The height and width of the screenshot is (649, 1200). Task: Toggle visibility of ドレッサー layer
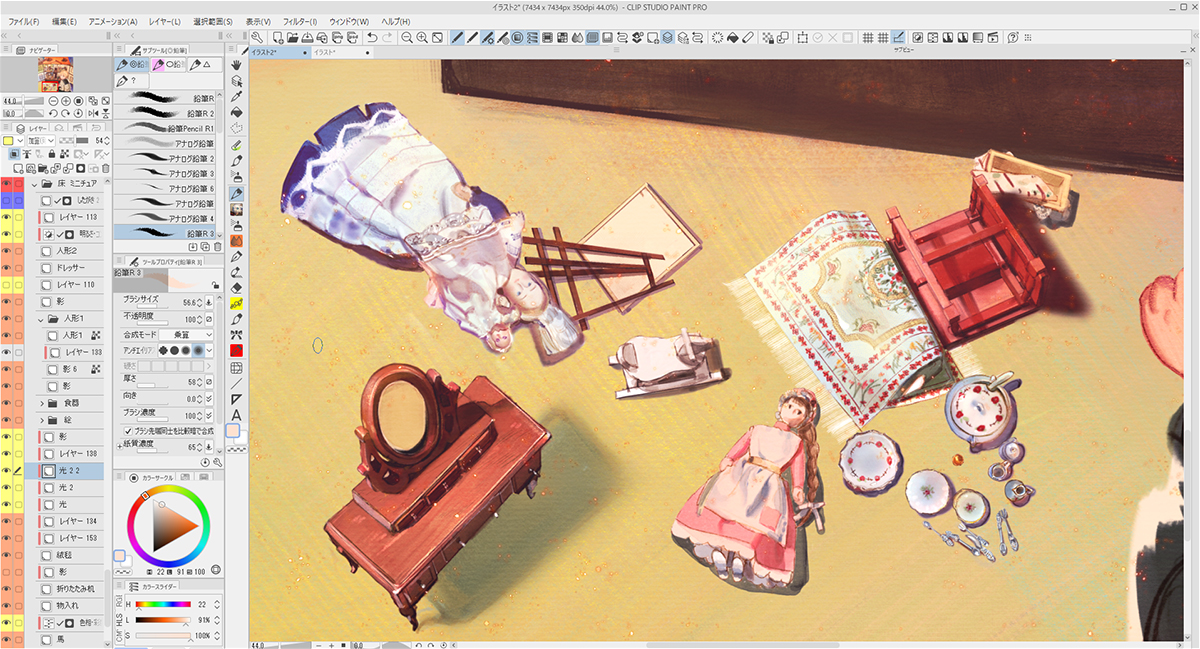[7, 268]
